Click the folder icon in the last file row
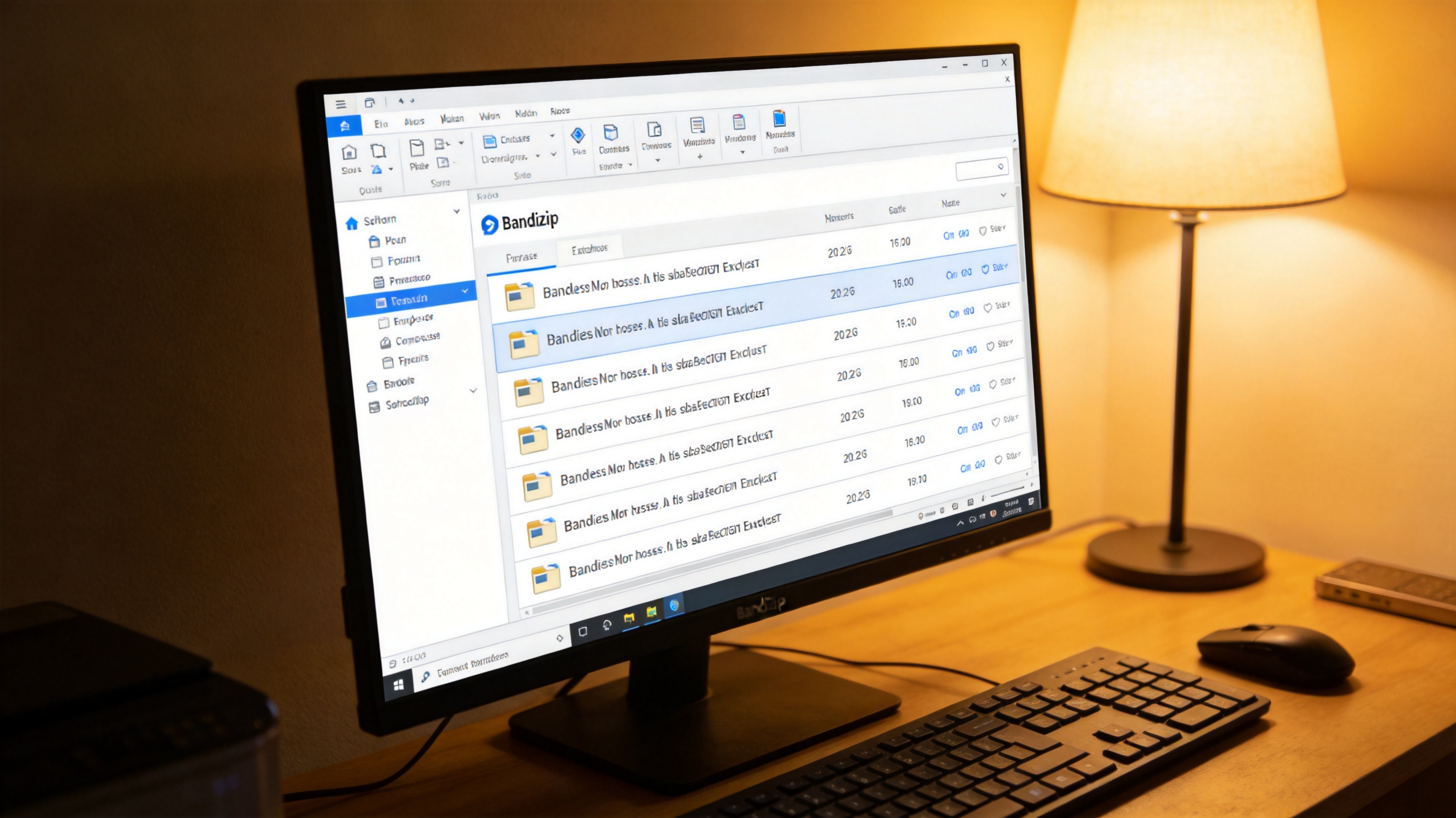 (x=546, y=578)
